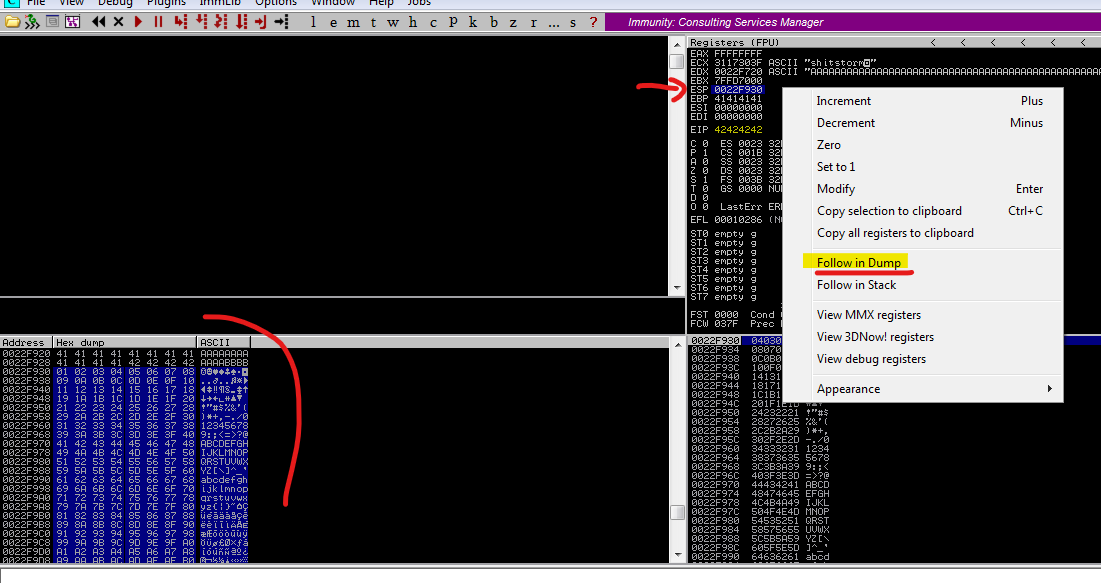The width and height of the screenshot is (1101, 583).
Task: Show source with the 's' icon
Action: pos(573,22)
